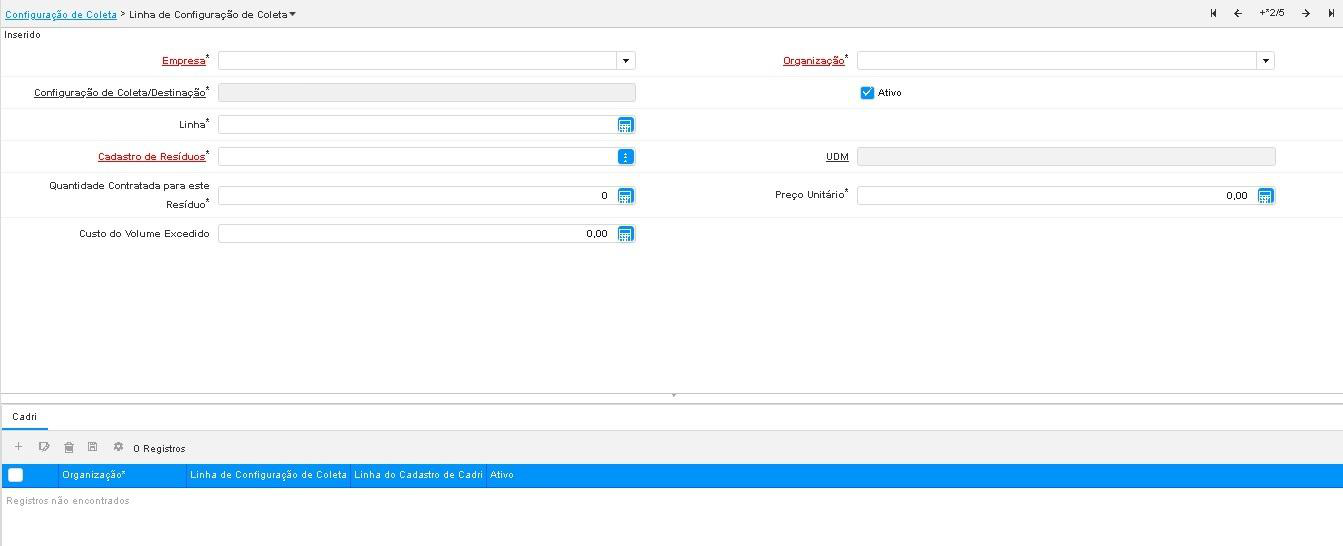Viewport: 1343px width, 546px height.
Task: Open calculator for Custo do Volume Excedido
Action: [x=625, y=234]
